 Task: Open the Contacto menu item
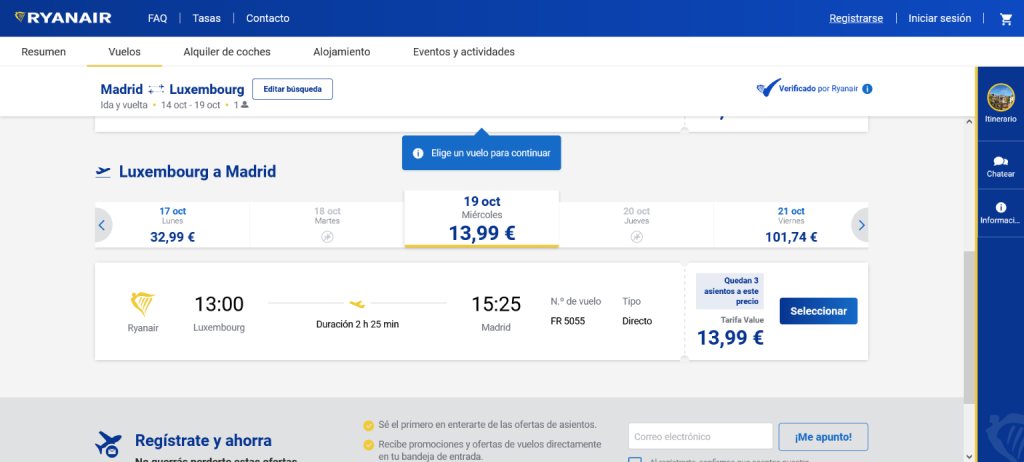(x=268, y=18)
